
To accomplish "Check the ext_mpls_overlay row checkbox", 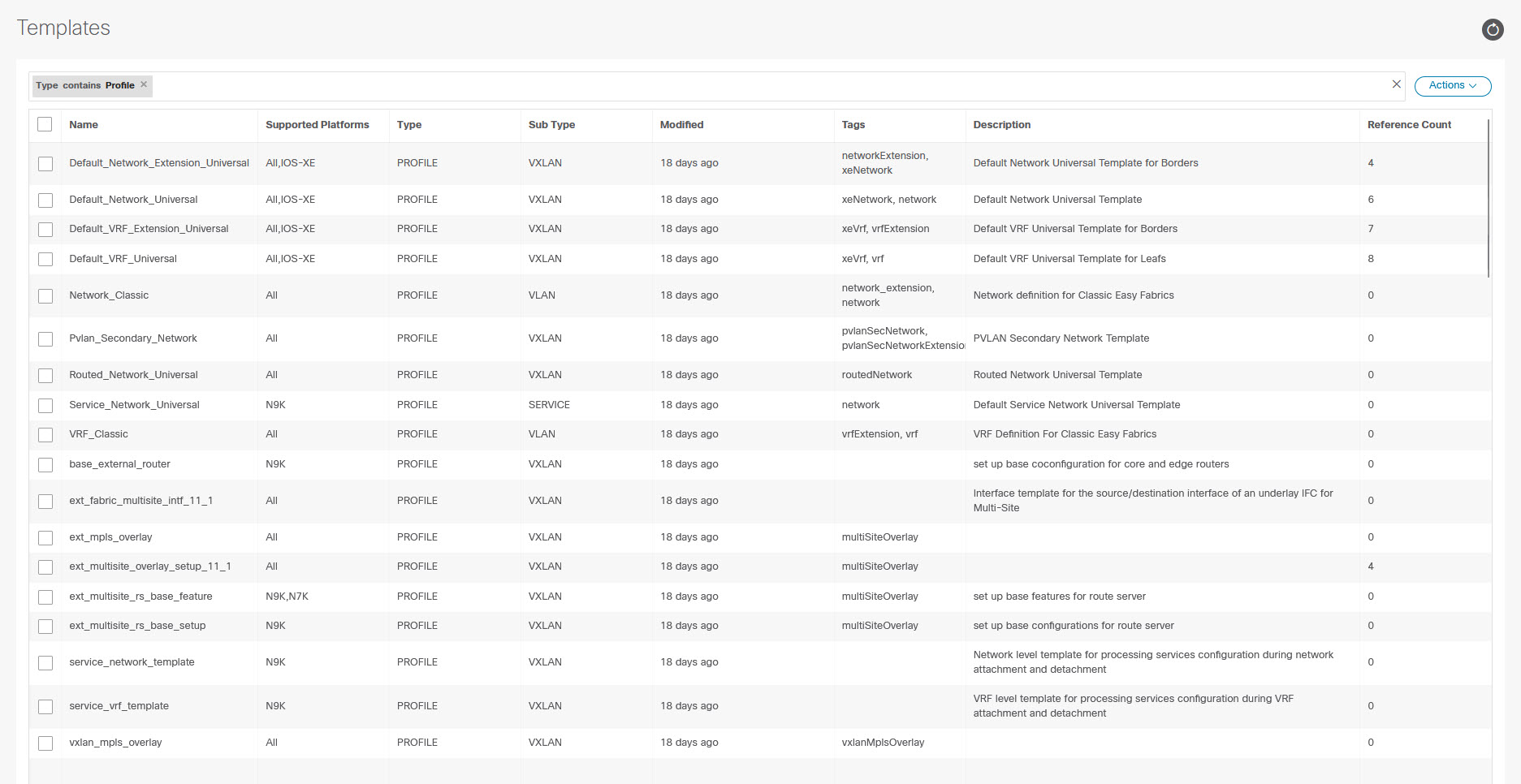I will pyautogui.click(x=45, y=538).
